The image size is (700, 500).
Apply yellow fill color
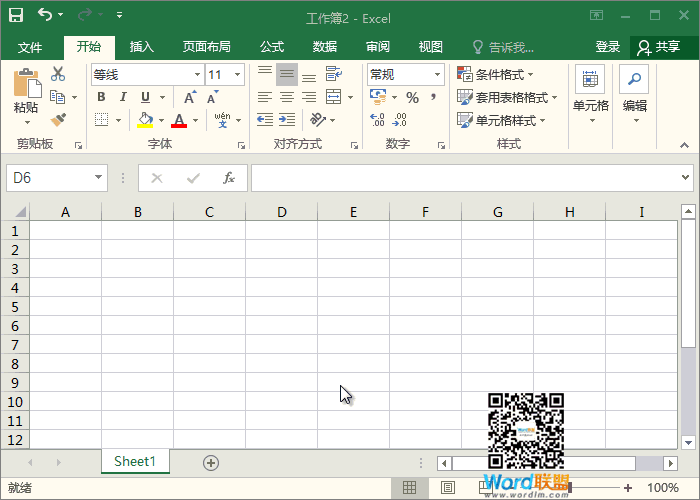[145, 120]
